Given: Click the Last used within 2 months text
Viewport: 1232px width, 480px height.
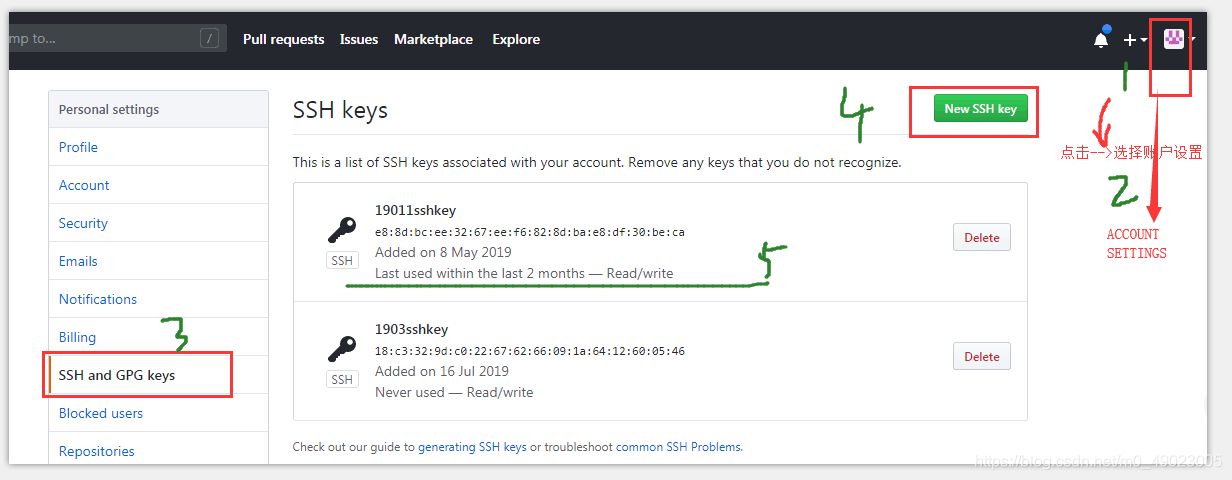Looking at the screenshot, I should tap(524, 273).
